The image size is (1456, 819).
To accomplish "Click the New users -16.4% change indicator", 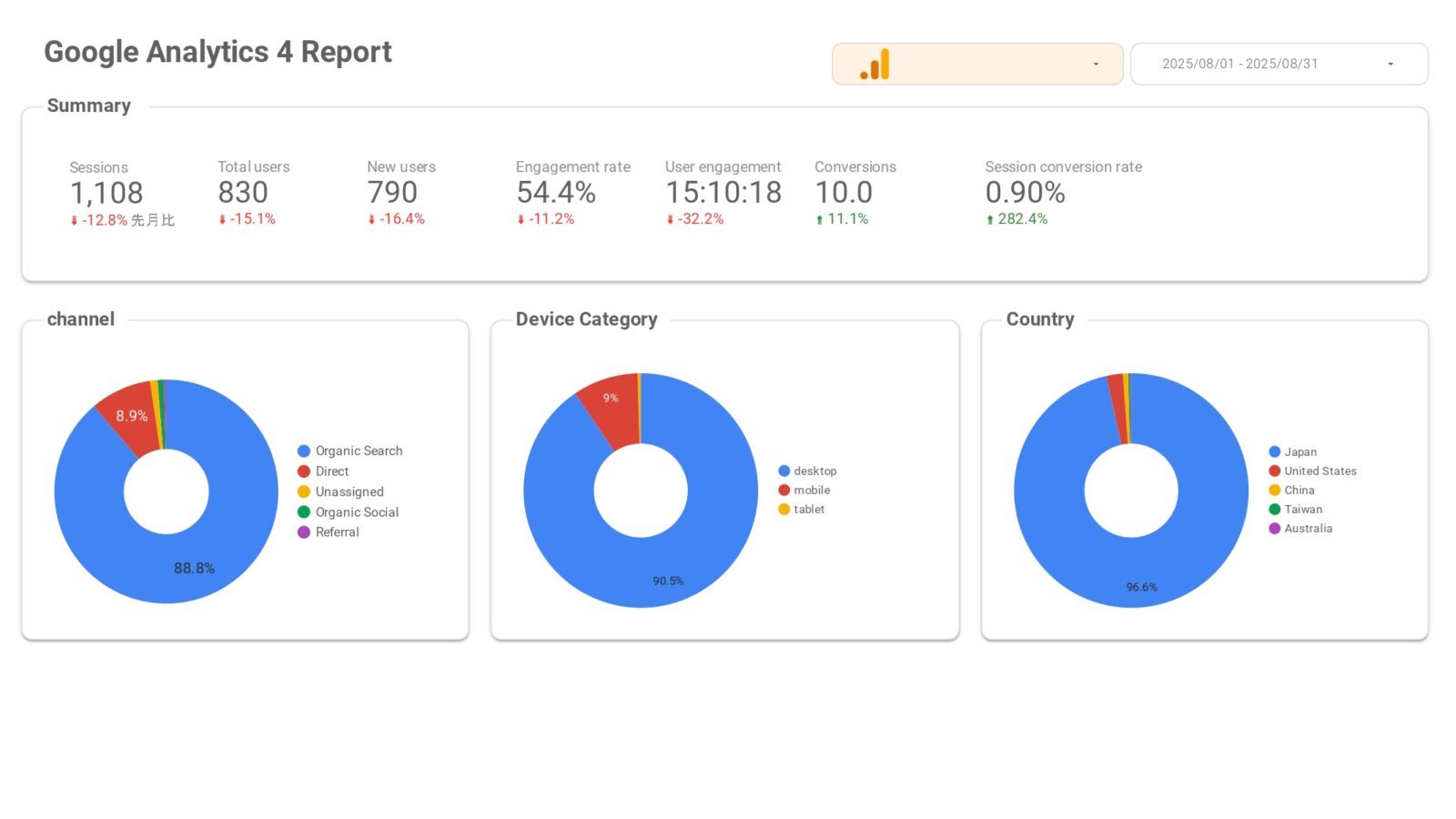I will coord(396,219).
